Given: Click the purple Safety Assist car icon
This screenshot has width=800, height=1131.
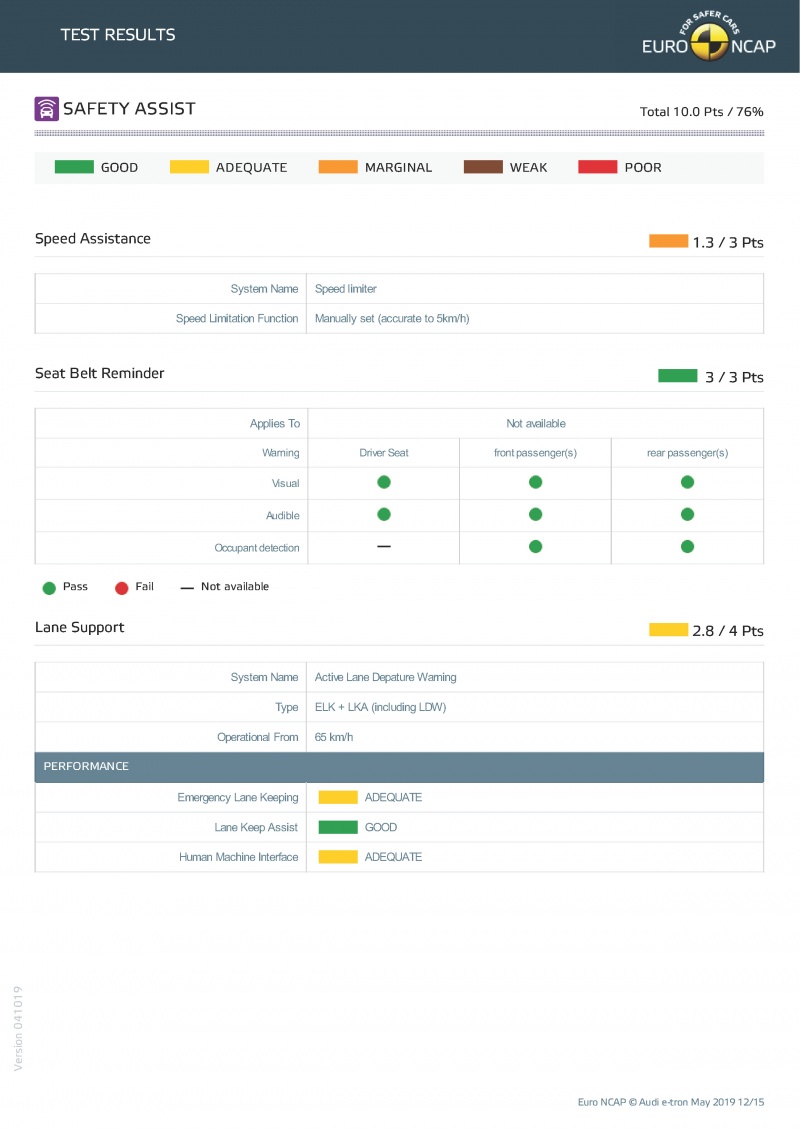Looking at the screenshot, I should tap(46, 109).
